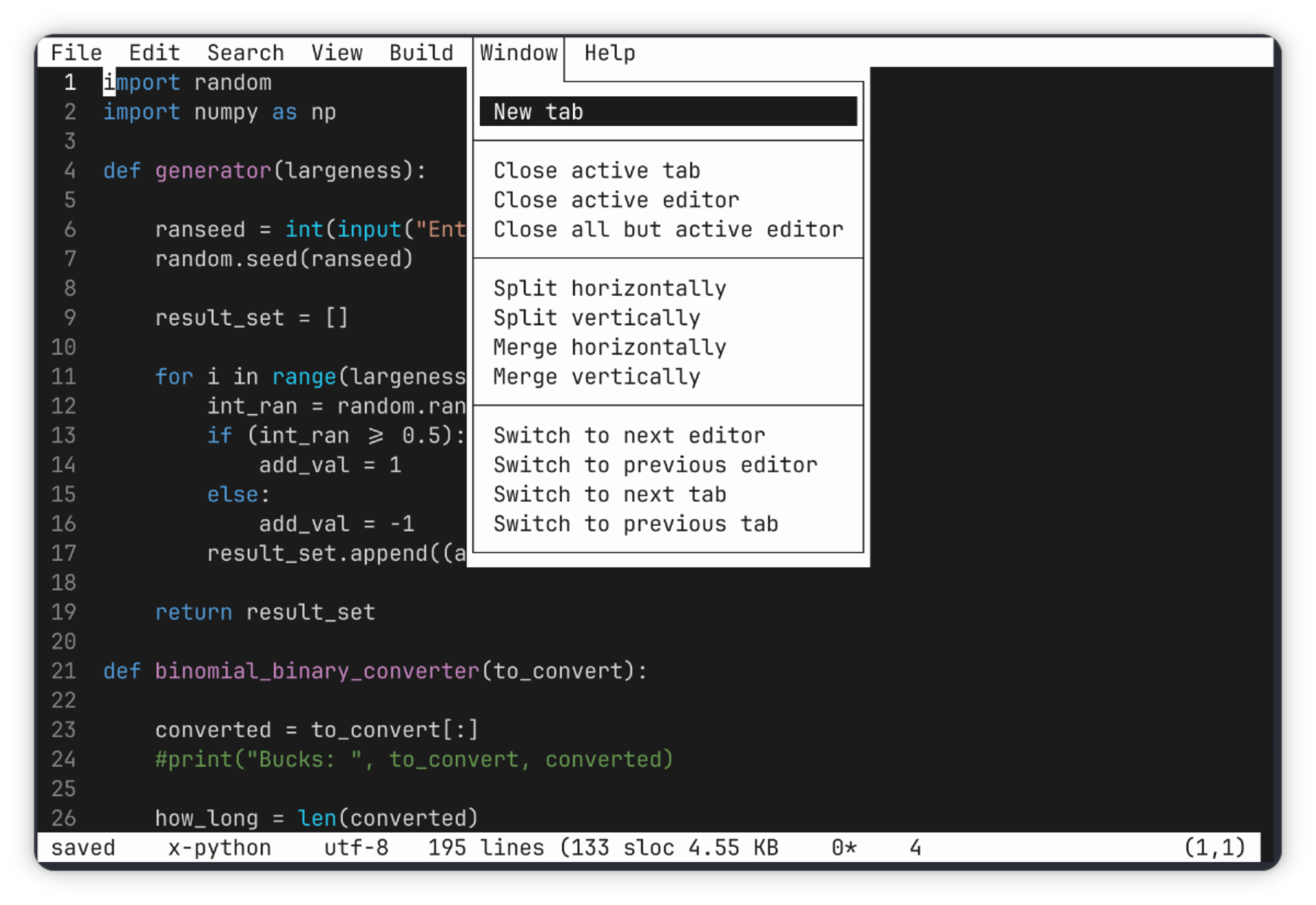Open the Edit menu

pos(154,52)
